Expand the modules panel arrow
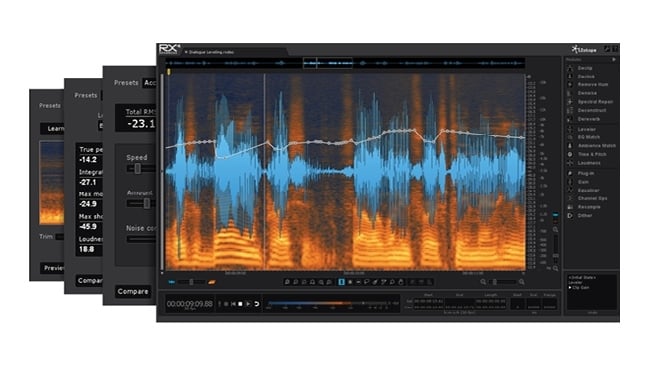The width and height of the screenshot is (650, 366). coord(614,60)
